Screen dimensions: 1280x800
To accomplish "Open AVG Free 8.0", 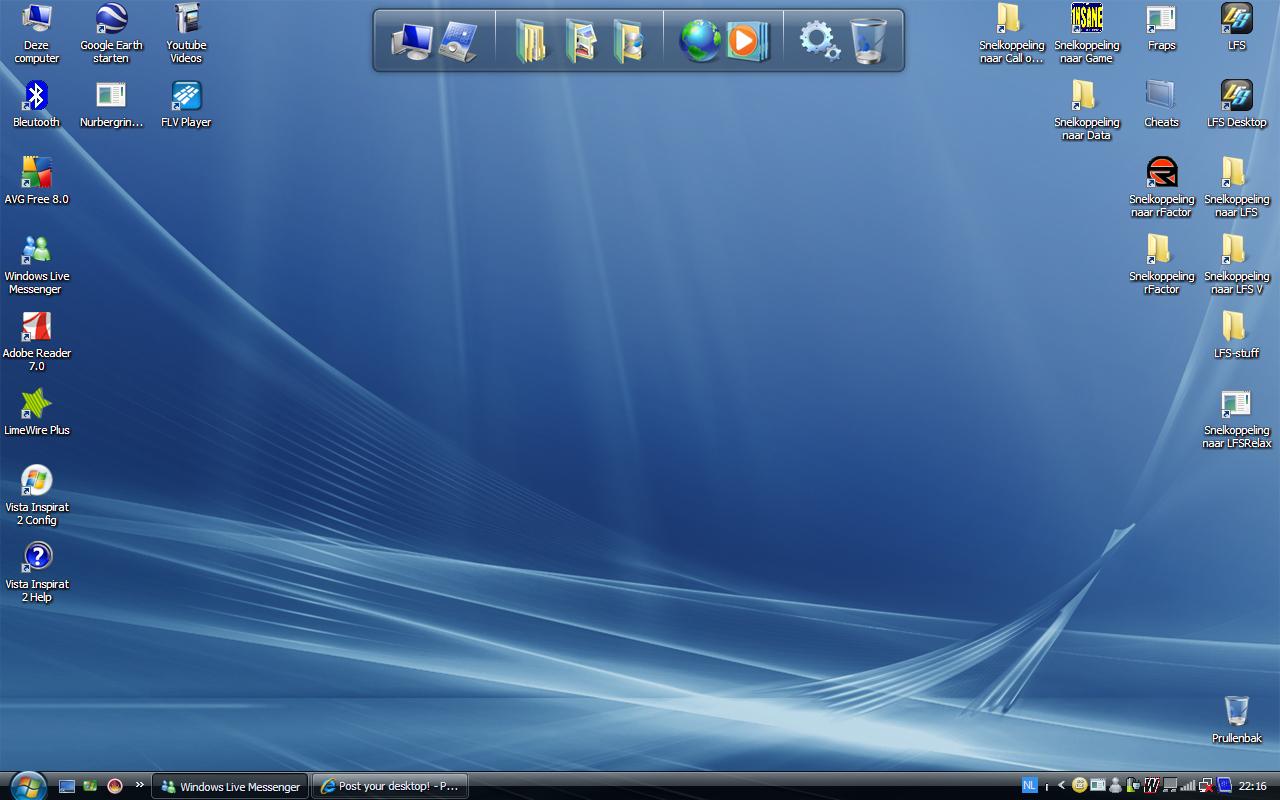I will [x=37, y=181].
